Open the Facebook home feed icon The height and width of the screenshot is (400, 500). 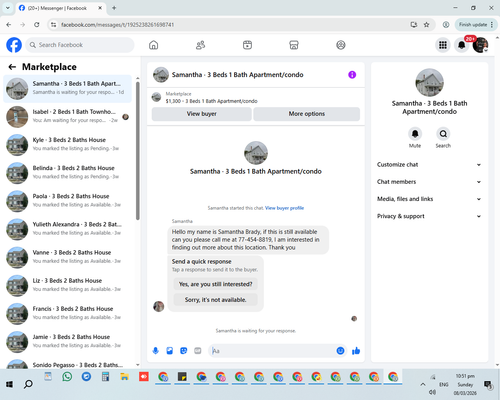tap(153, 45)
